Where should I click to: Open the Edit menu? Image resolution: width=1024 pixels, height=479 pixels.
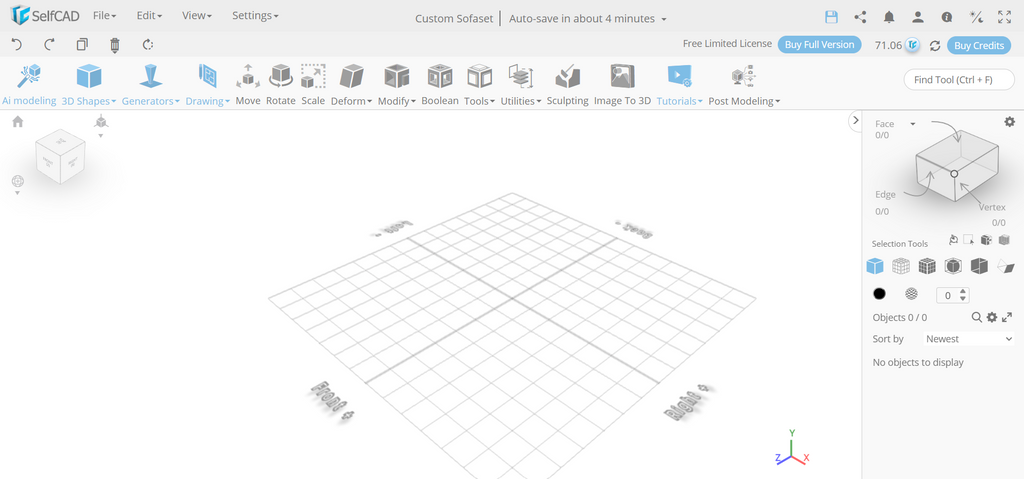149,16
